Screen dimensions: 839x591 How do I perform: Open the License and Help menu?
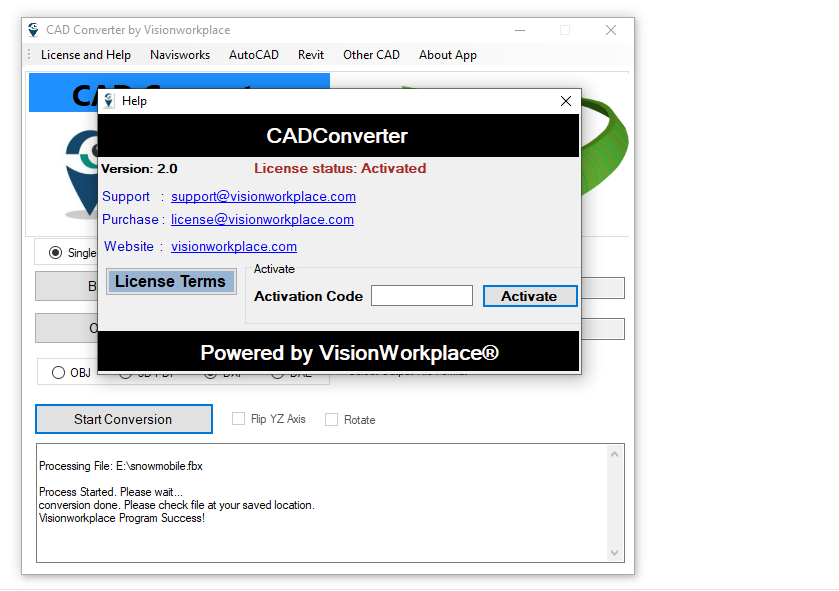click(x=86, y=55)
